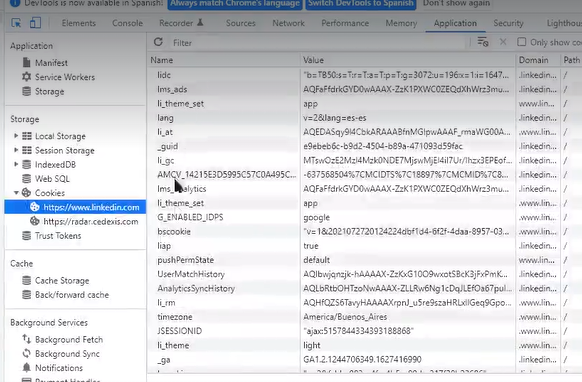582x382 pixels.
Task: Click the Storage database icon under Application
Action: coord(26,91)
